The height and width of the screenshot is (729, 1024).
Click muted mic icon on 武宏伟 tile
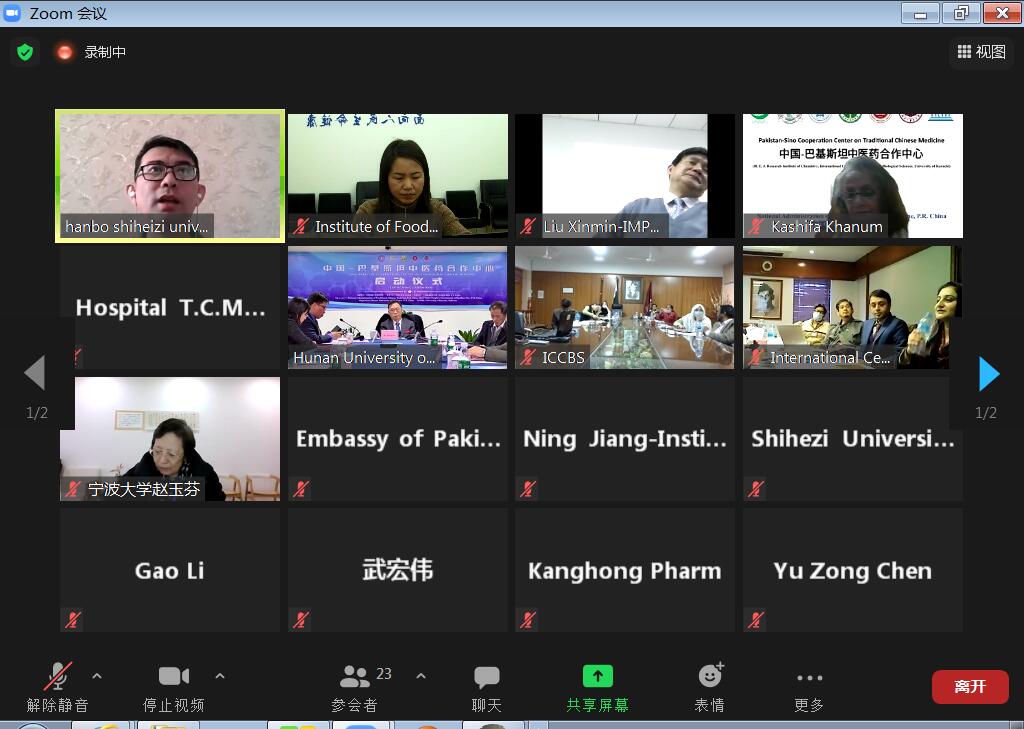coord(300,619)
